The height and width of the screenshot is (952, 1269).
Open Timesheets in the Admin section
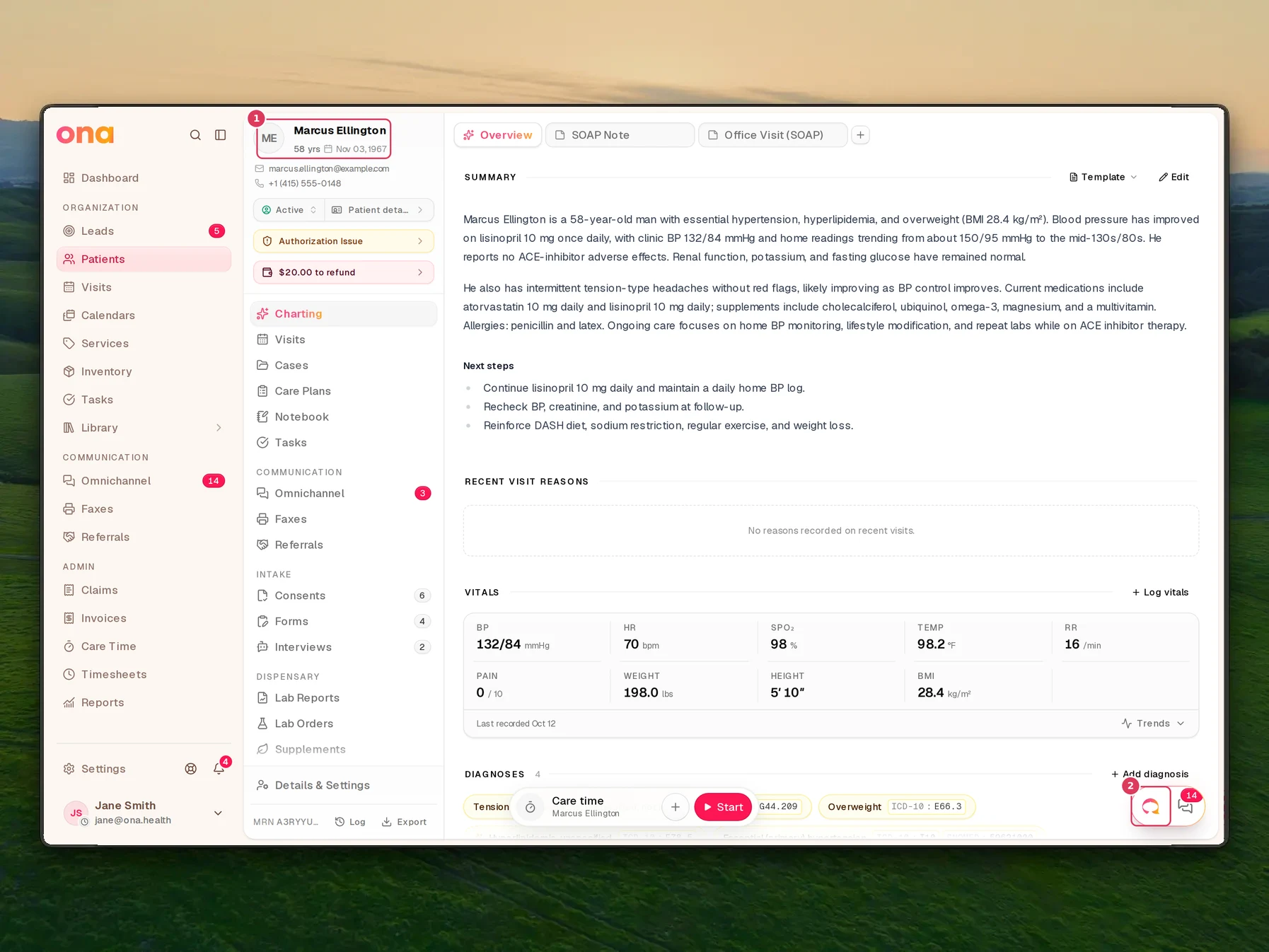tap(144, 675)
